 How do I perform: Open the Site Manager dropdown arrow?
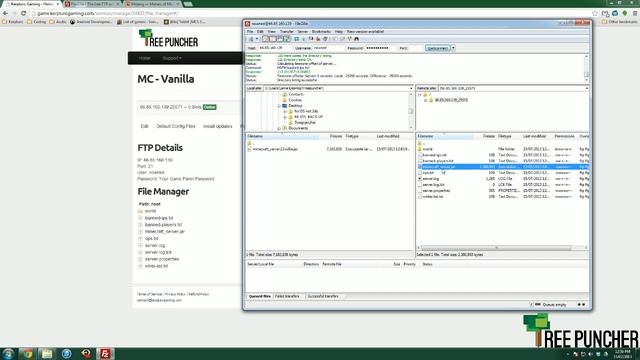pos(257,39)
